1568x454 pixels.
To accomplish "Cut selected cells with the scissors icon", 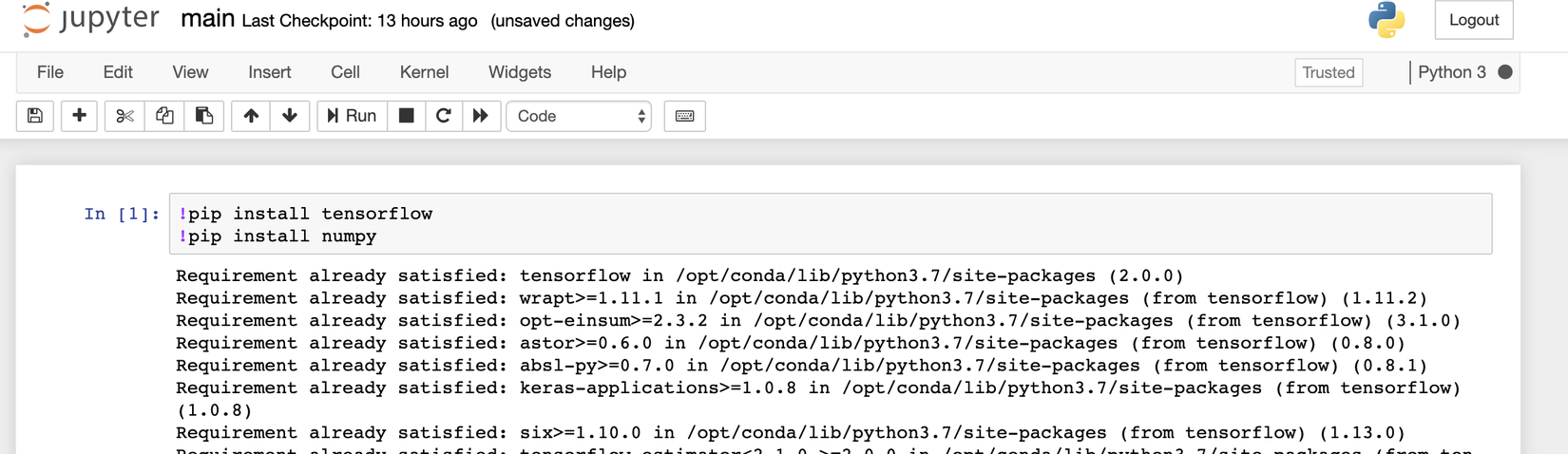I will pyautogui.click(x=124, y=116).
